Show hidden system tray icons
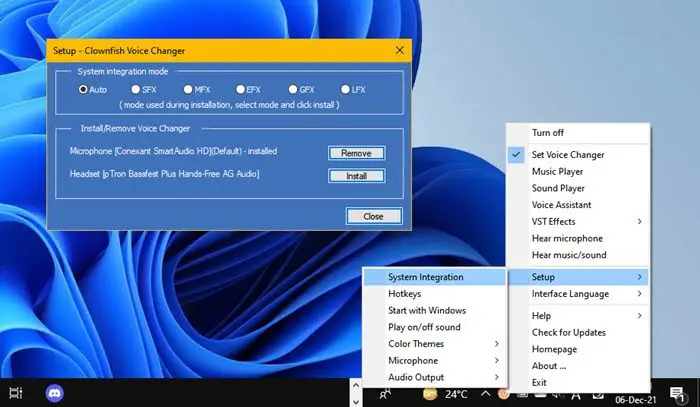The image size is (700, 407). click(485, 394)
